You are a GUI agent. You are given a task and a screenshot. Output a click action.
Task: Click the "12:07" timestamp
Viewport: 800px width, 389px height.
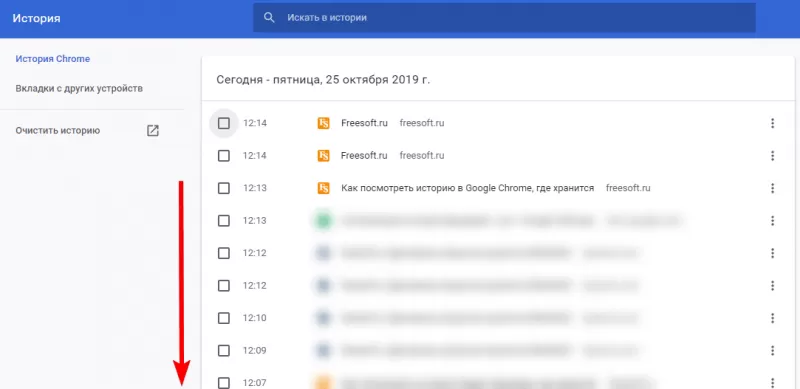255,383
